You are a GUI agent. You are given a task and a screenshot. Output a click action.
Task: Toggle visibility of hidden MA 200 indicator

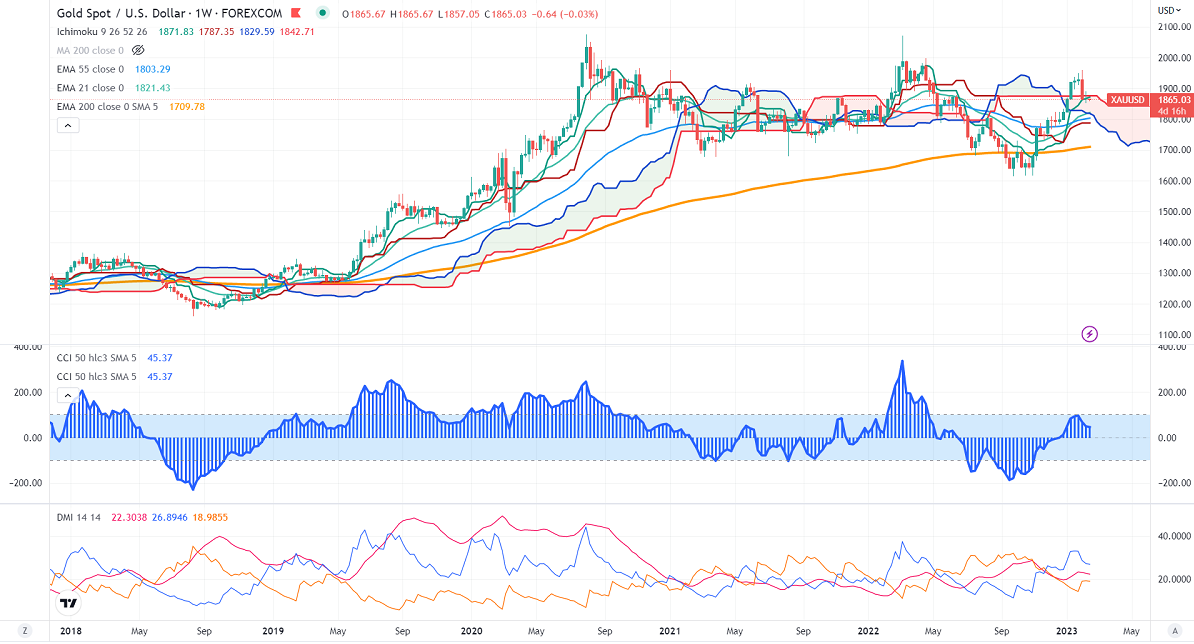coord(138,49)
